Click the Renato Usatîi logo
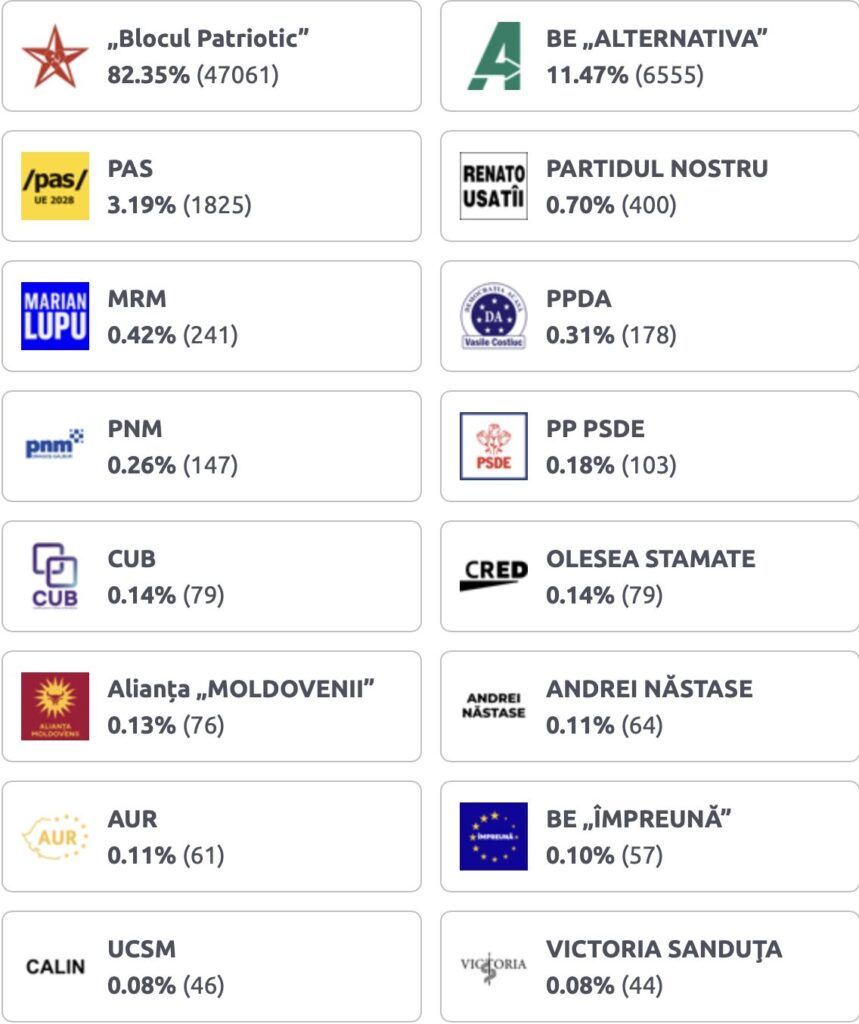The image size is (859, 1024). (494, 186)
